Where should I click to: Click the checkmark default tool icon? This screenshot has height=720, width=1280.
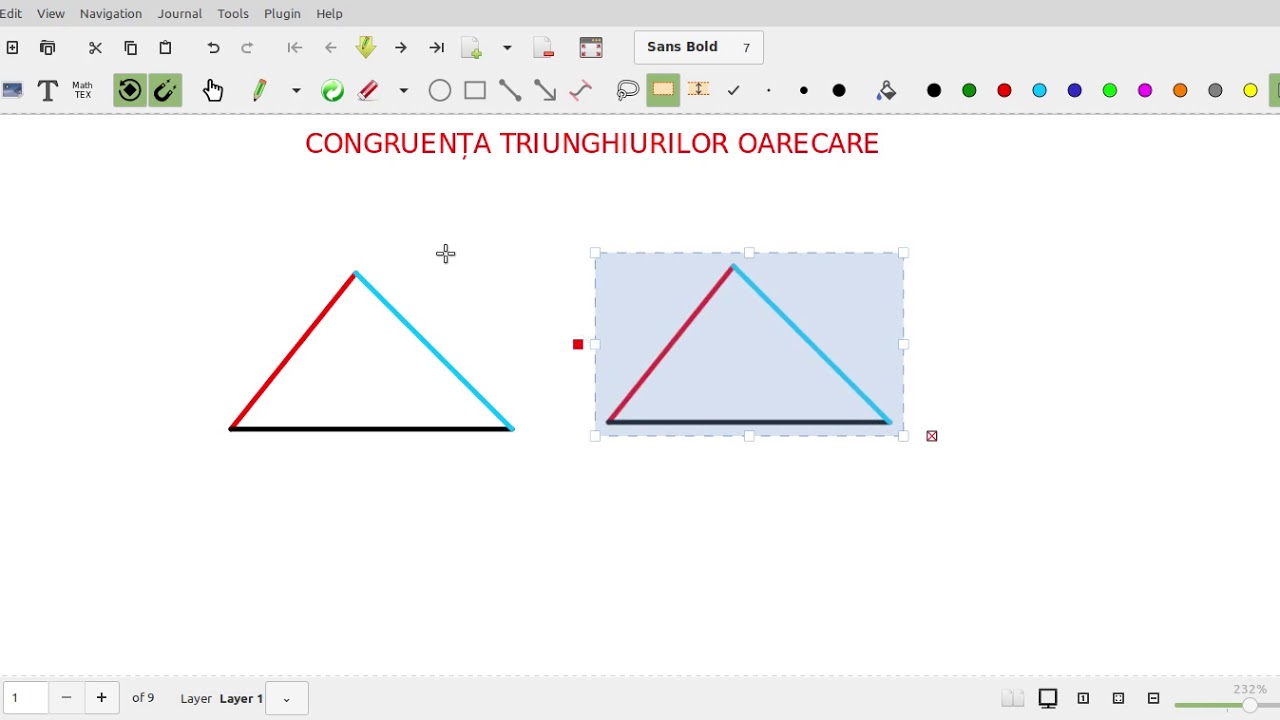[x=733, y=90]
